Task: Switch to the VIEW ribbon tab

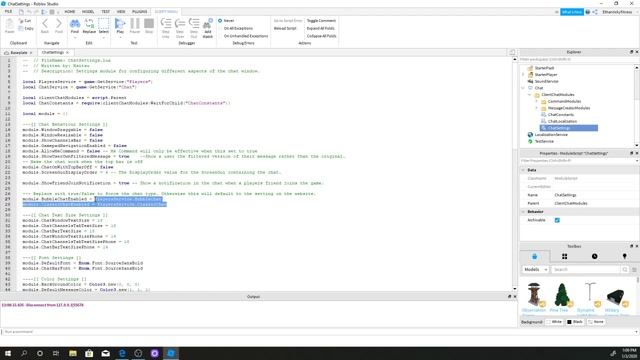Action: point(121,12)
